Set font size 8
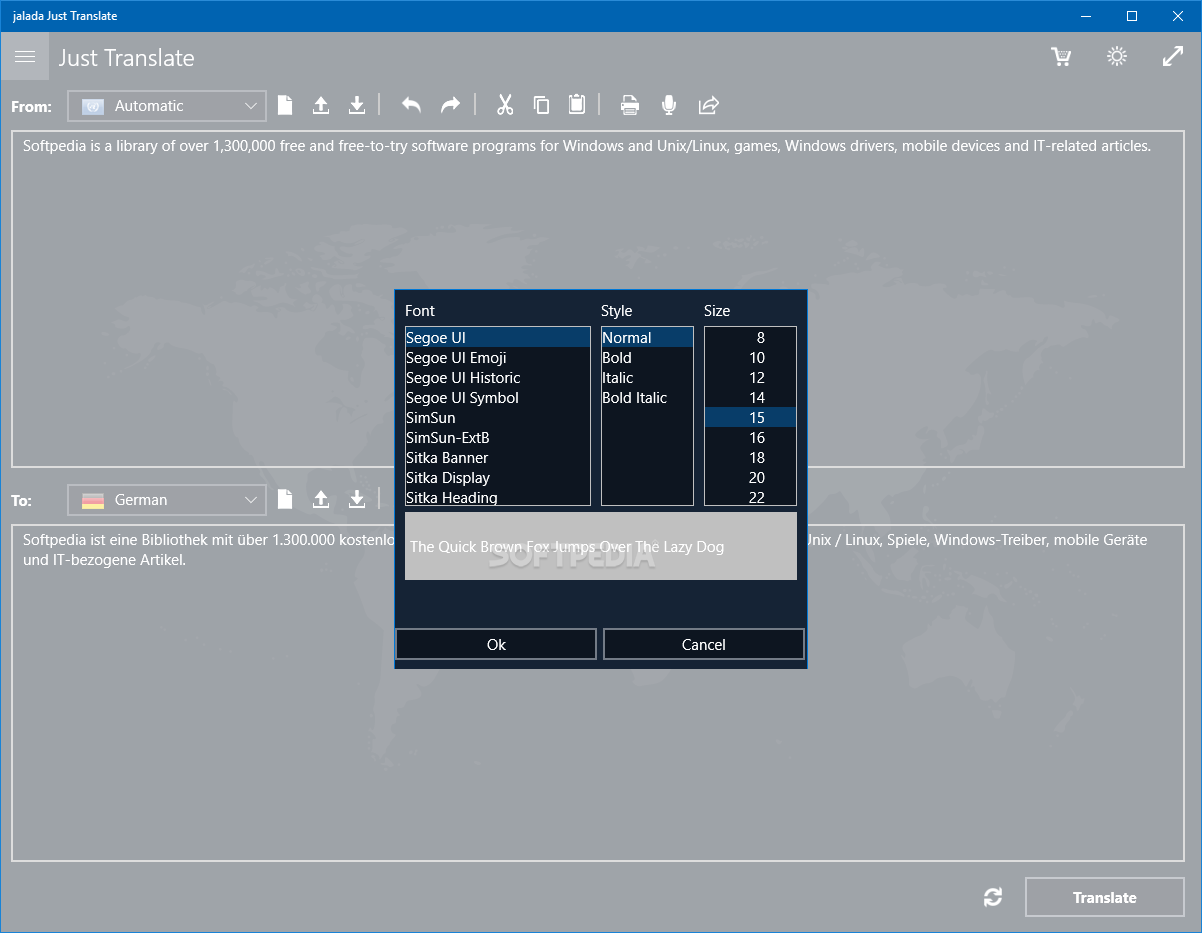The height and width of the screenshot is (933, 1202). [750, 338]
